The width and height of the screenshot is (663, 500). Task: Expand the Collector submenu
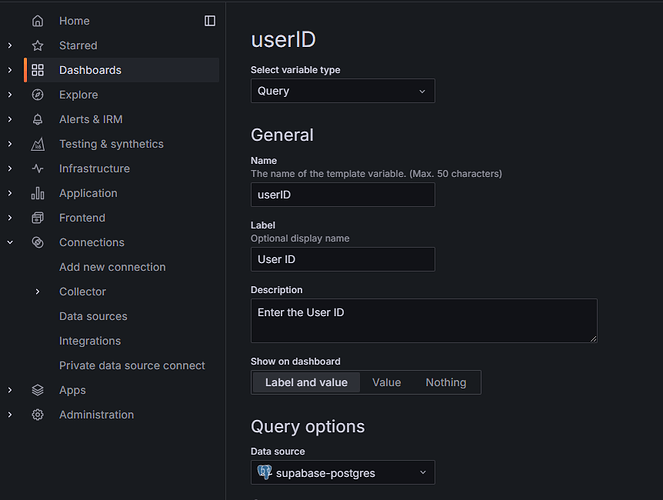(38, 292)
